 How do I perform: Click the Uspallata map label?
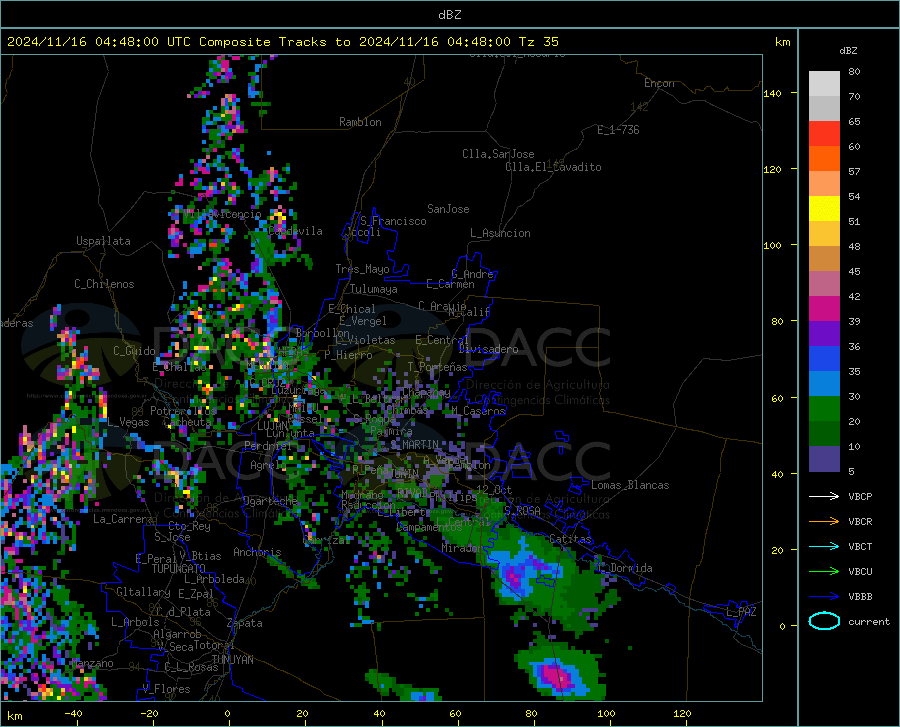[x=103, y=241]
